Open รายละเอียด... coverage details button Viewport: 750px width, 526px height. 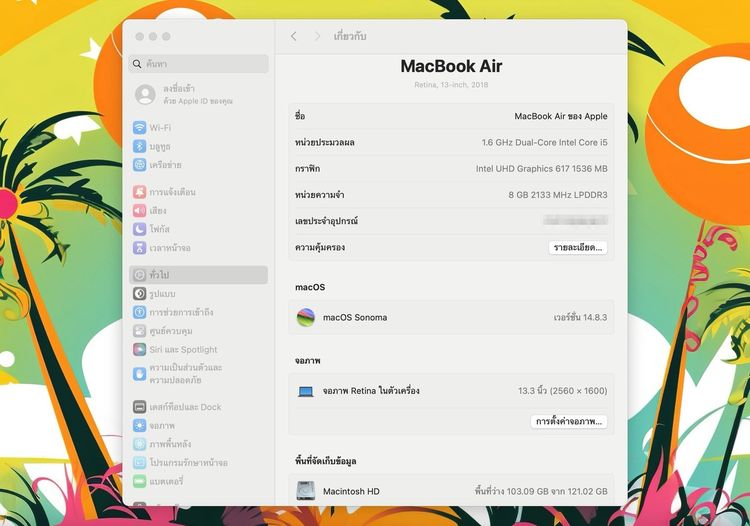coord(578,248)
